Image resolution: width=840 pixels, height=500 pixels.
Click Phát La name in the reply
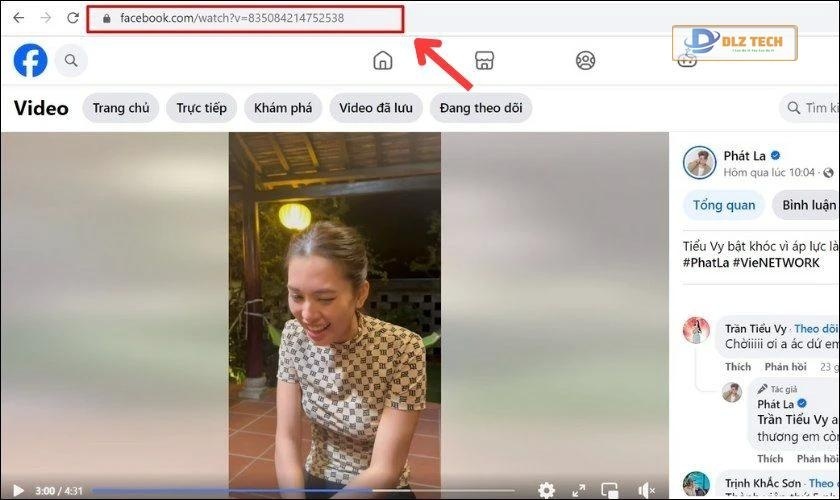(x=775, y=404)
